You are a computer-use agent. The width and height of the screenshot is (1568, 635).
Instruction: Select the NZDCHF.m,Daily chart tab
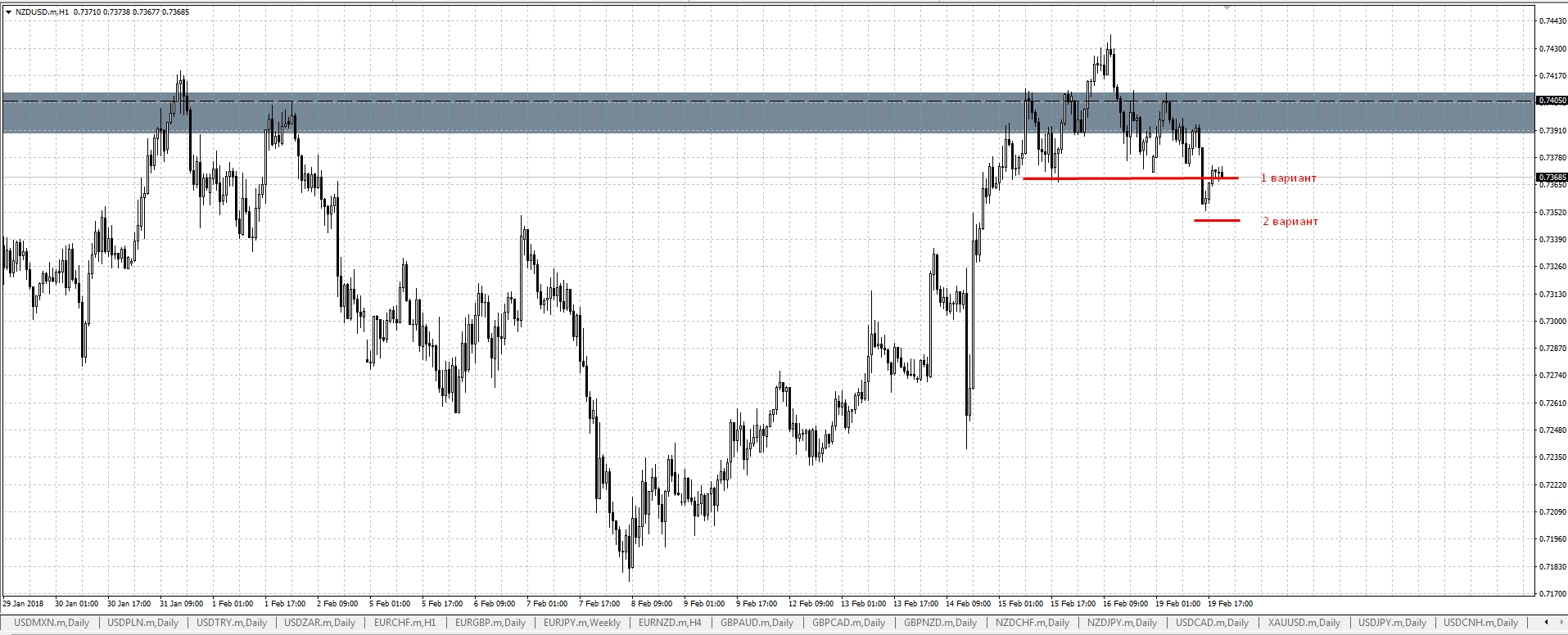tap(1032, 623)
